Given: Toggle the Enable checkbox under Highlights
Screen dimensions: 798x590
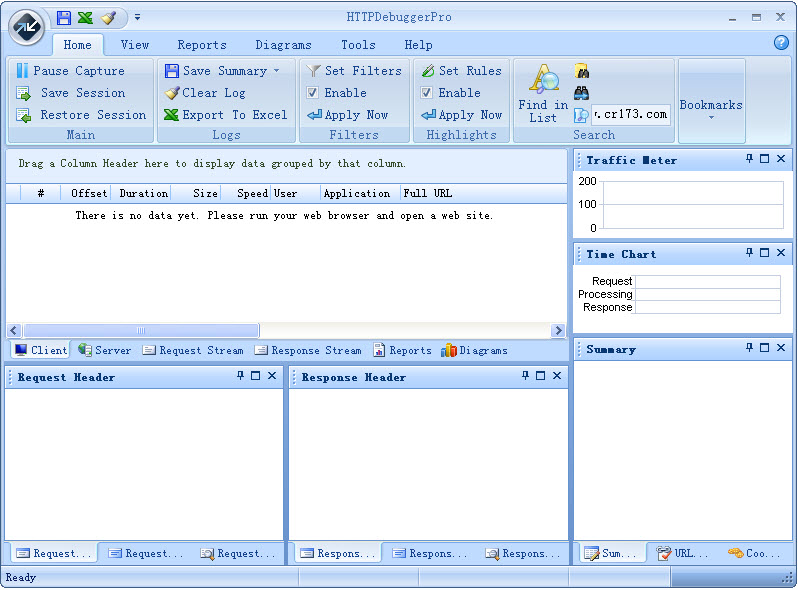Looking at the screenshot, I should (x=427, y=93).
